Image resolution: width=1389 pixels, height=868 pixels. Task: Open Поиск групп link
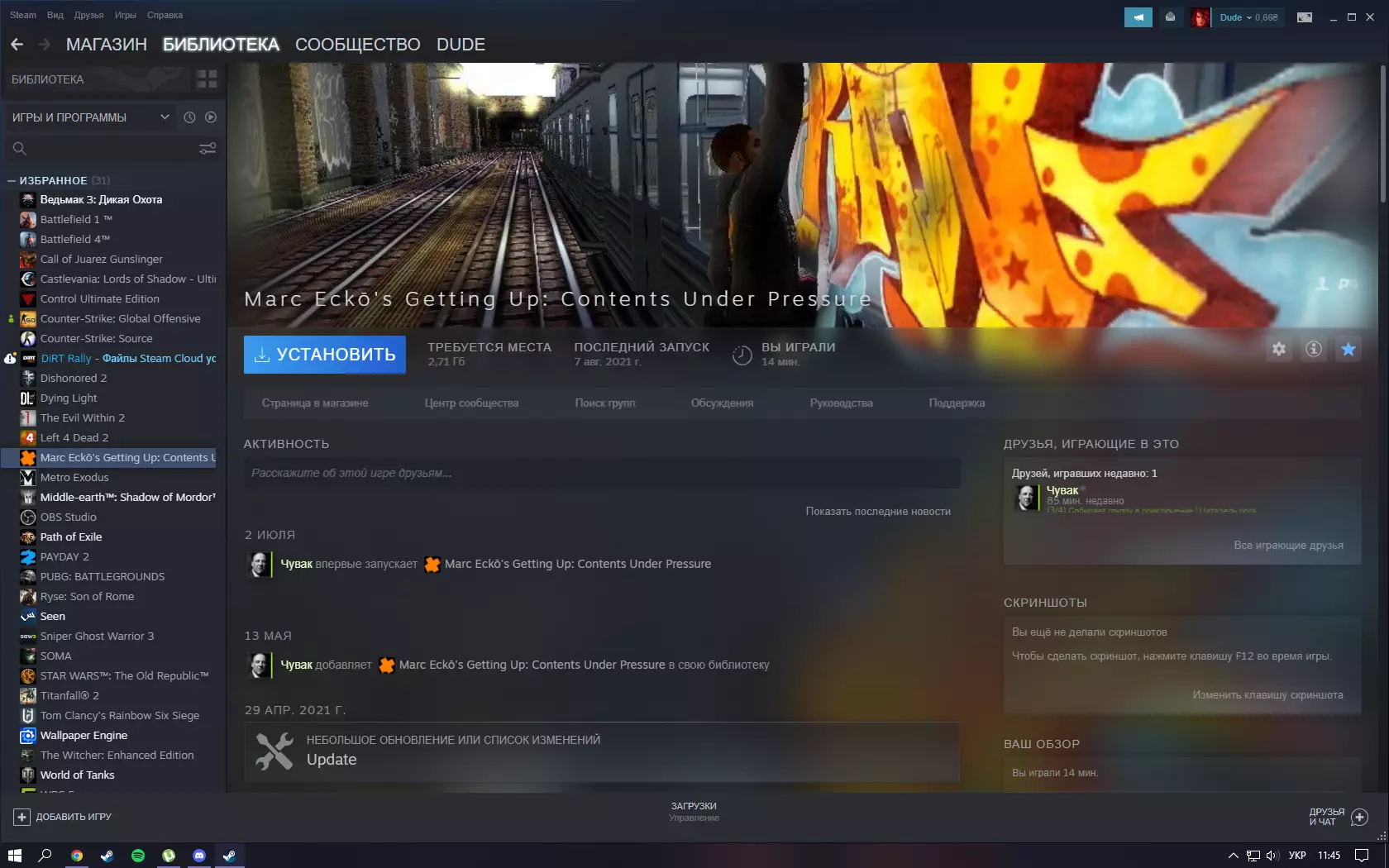coord(605,403)
